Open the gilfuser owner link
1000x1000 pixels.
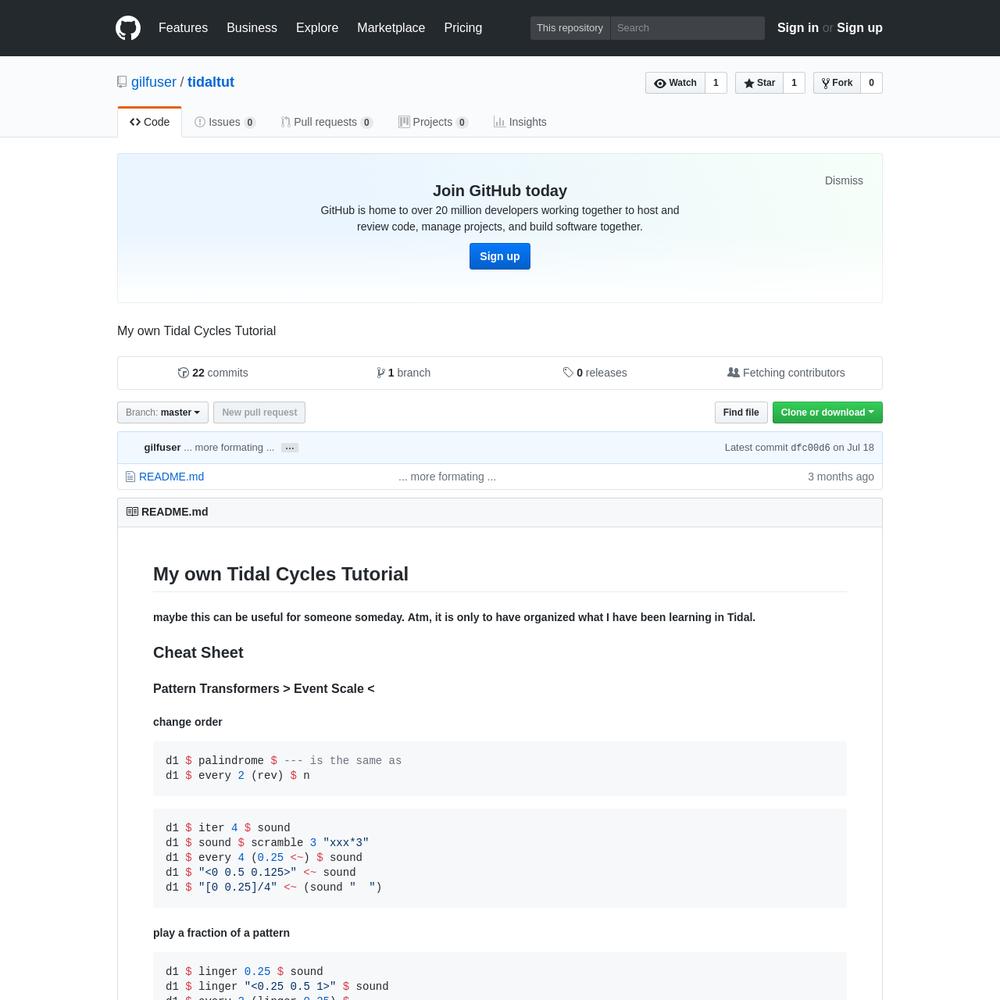click(154, 82)
